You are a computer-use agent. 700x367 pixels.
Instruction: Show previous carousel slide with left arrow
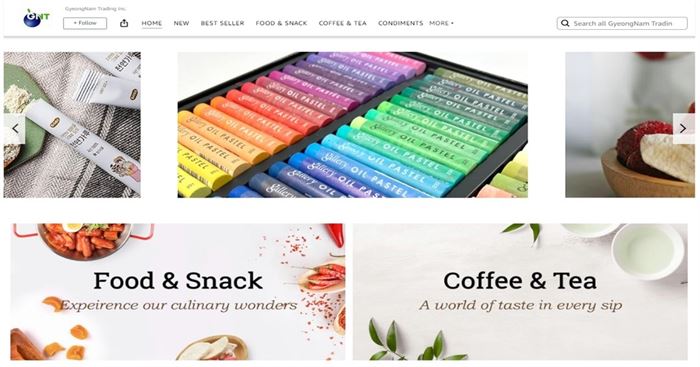pyautogui.click(x=15, y=129)
